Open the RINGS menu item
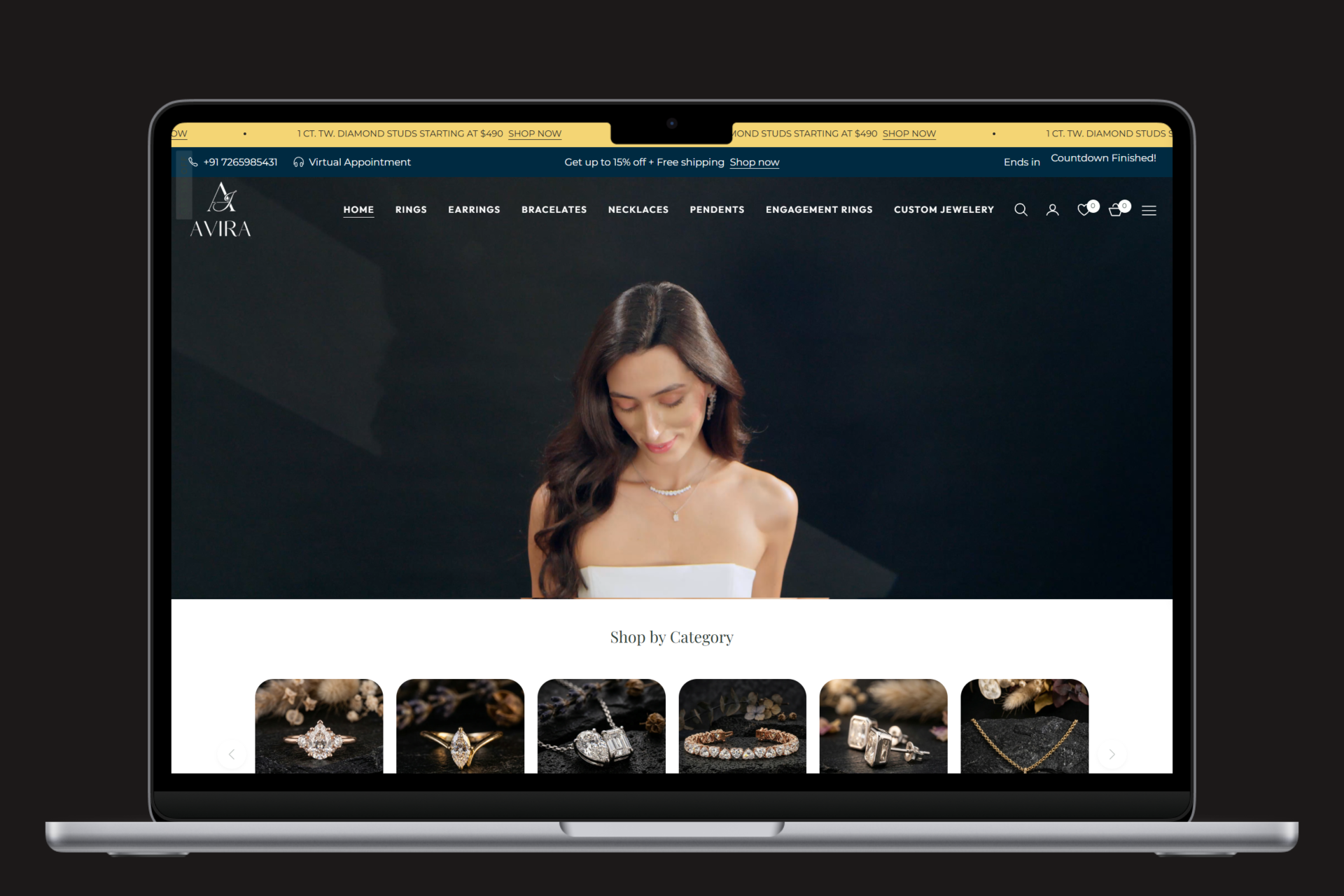Screen dimensions: 1344x896 point(411,210)
